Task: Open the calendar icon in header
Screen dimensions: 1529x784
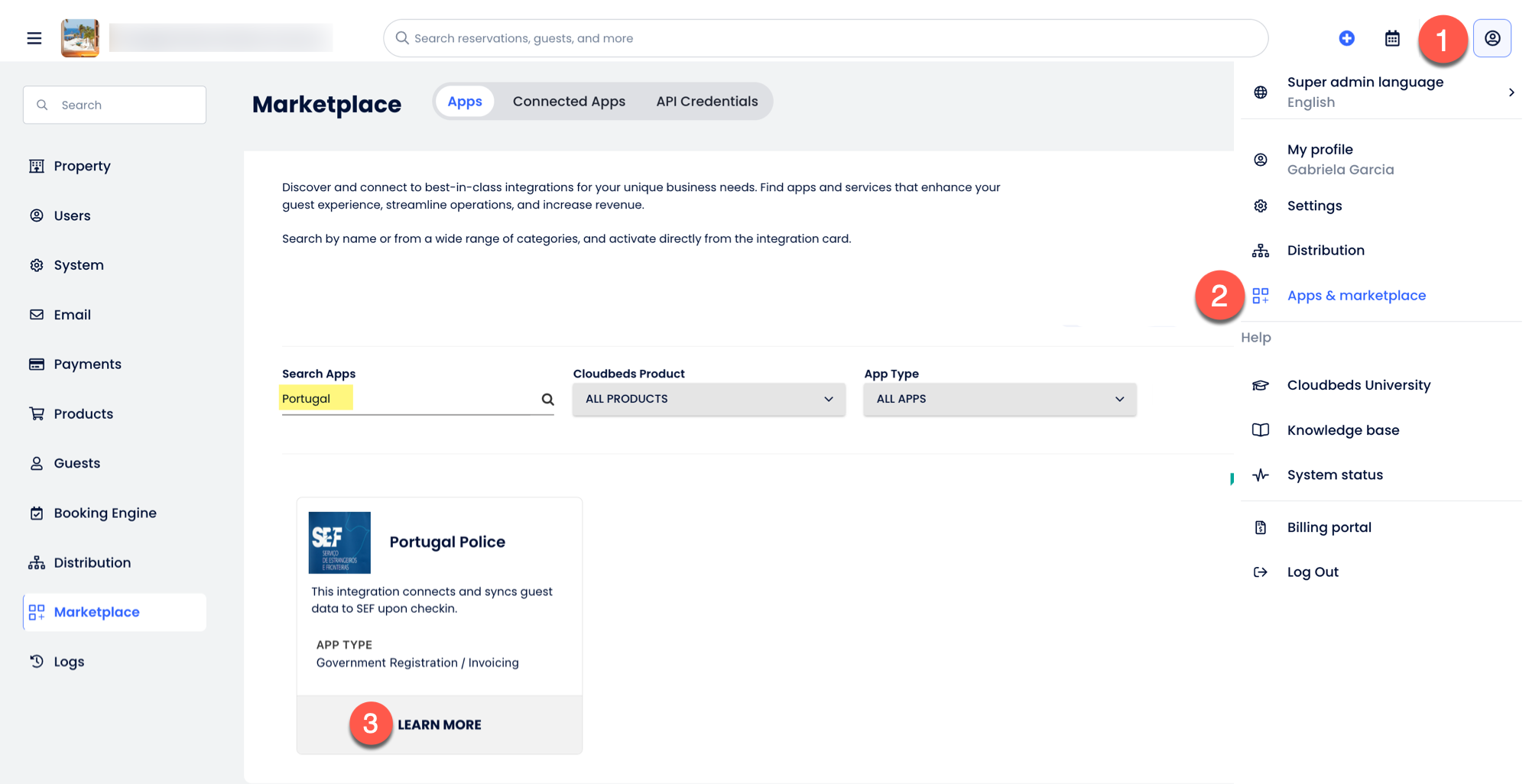Action: 1392,38
